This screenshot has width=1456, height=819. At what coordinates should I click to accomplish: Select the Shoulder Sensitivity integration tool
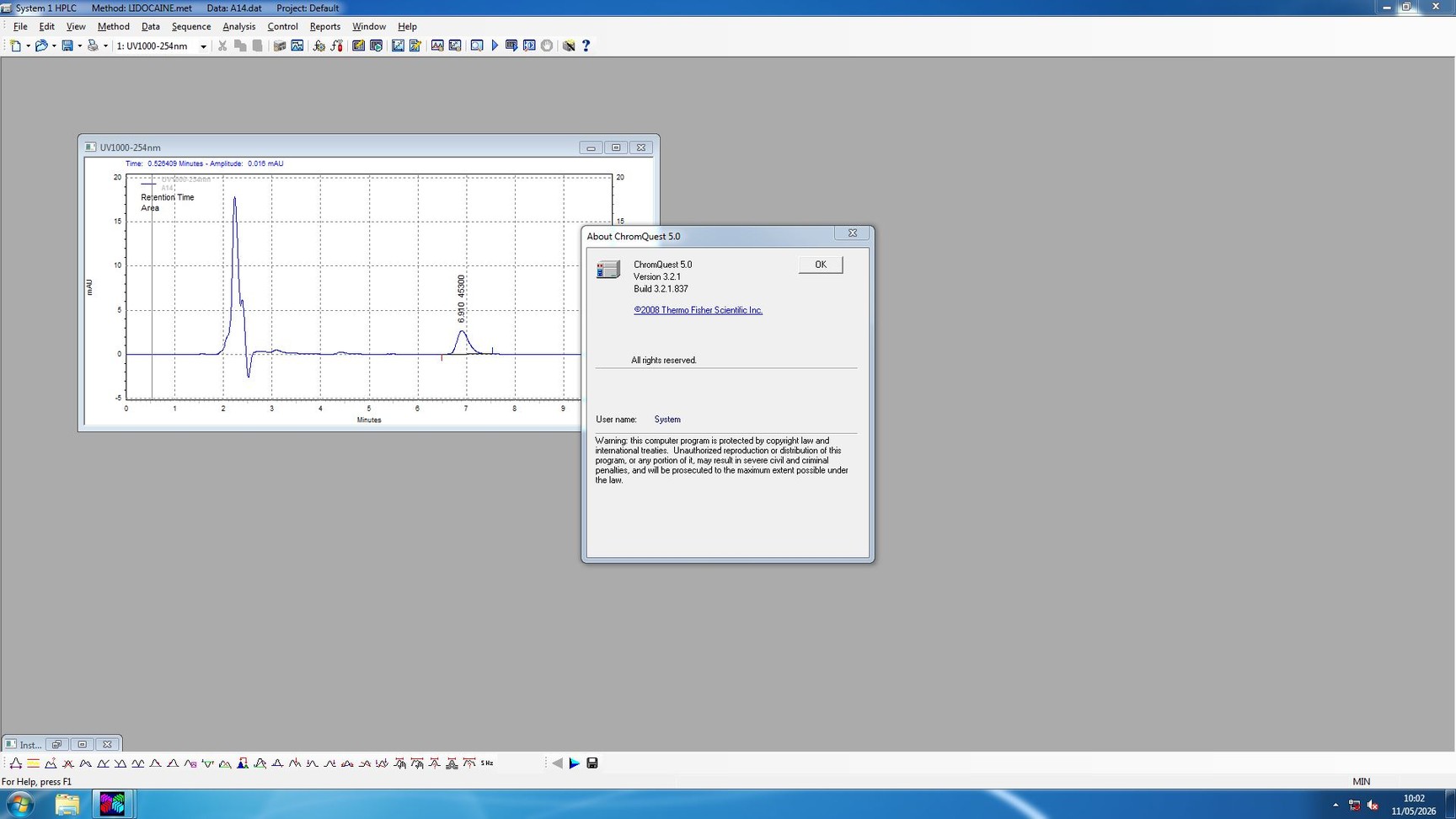tap(51, 763)
